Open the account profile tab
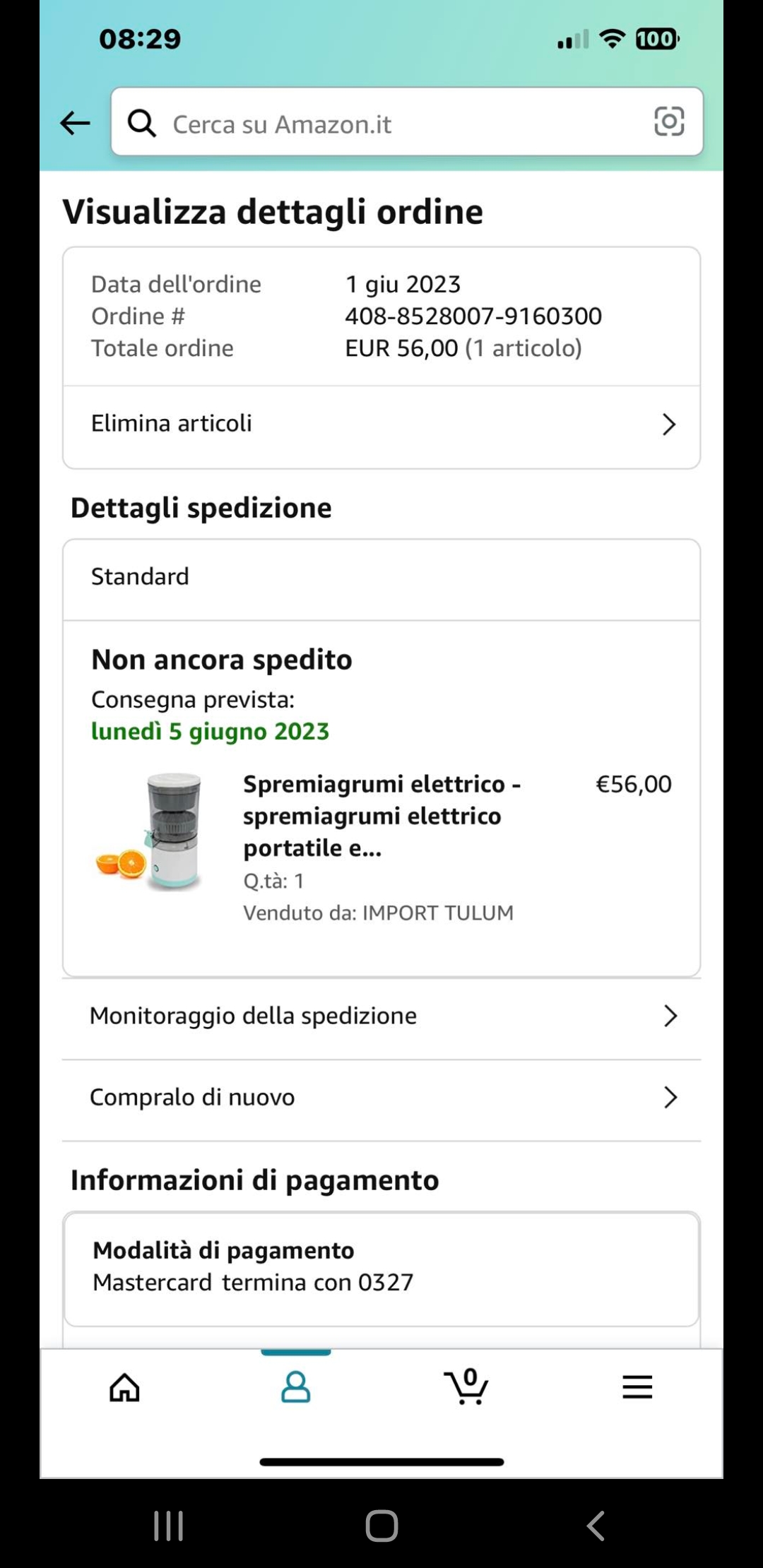 click(295, 1387)
